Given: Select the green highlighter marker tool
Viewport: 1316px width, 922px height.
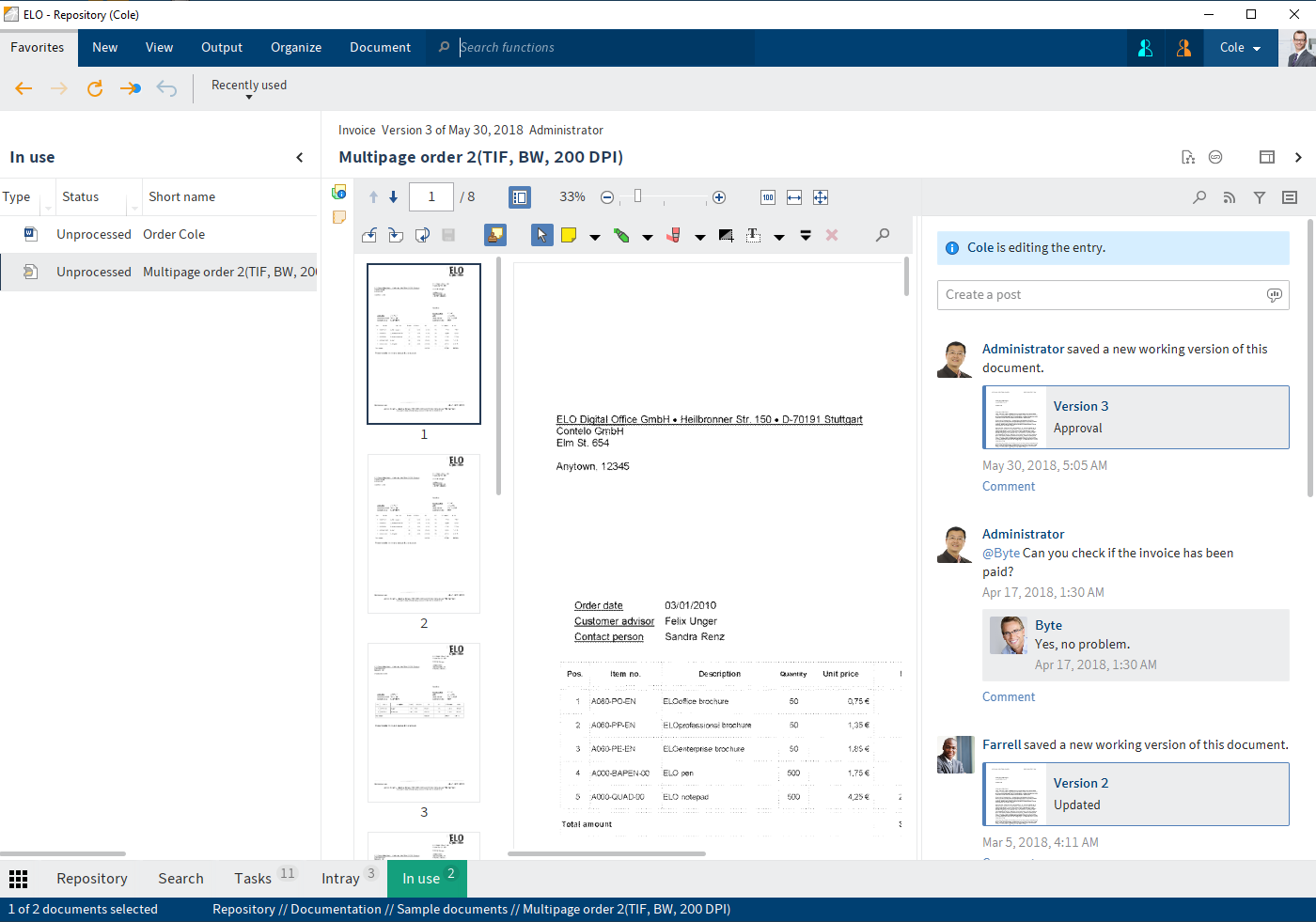Looking at the screenshot, I should [621, 235].
